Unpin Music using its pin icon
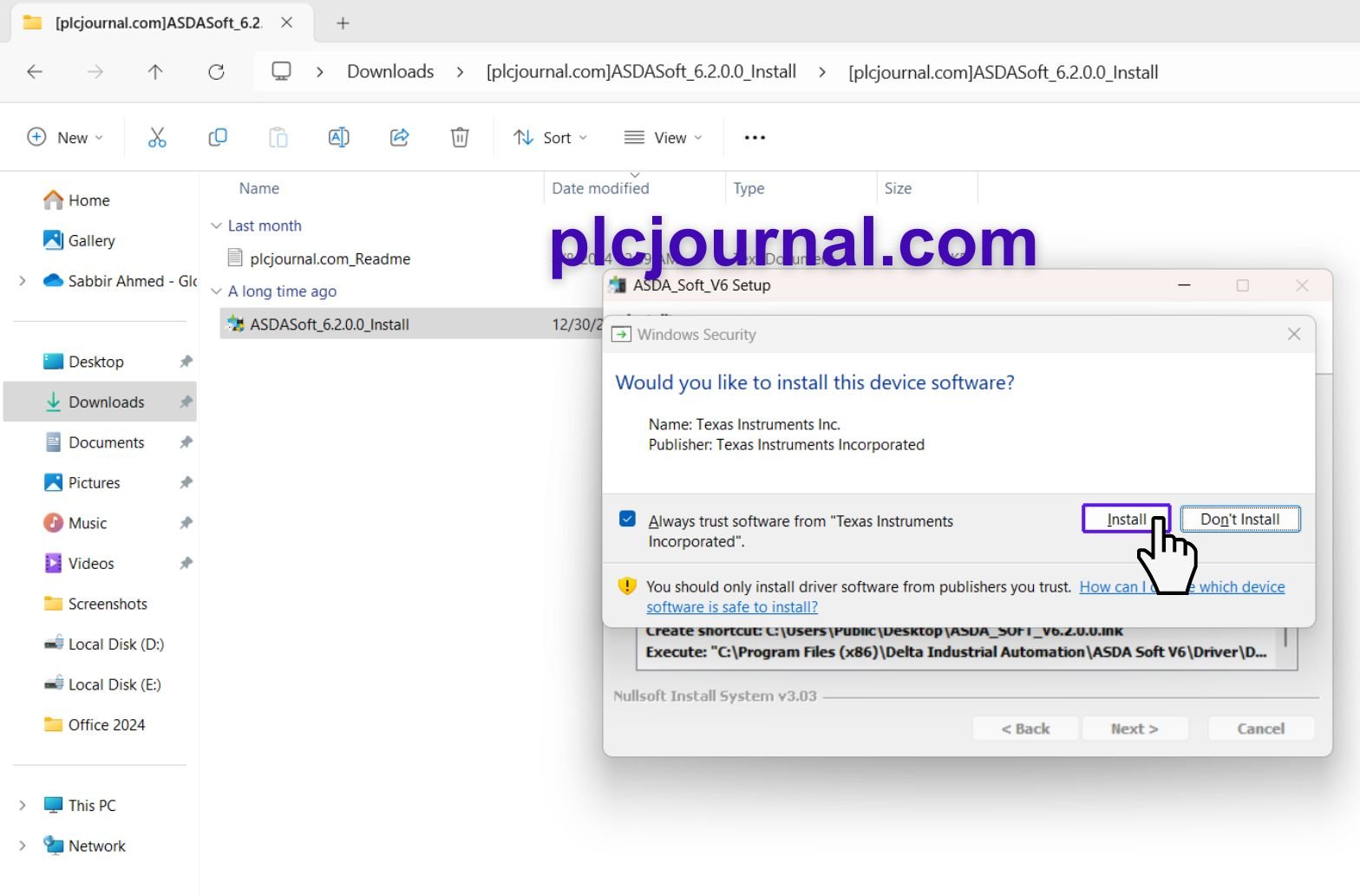Screen dimensions: 1360x896 186,523
